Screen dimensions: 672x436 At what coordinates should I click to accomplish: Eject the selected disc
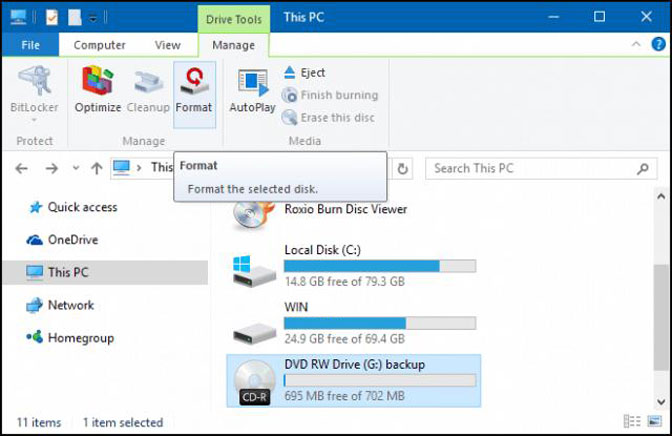coord(304,72)
